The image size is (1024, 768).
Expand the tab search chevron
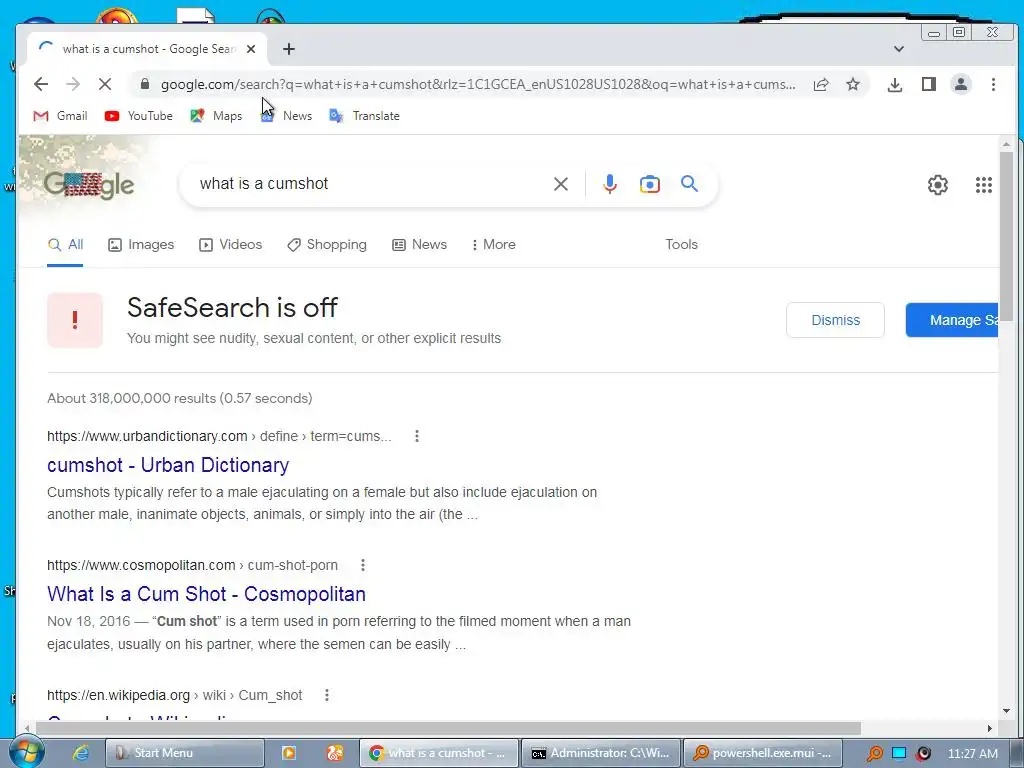click(899, 49)
